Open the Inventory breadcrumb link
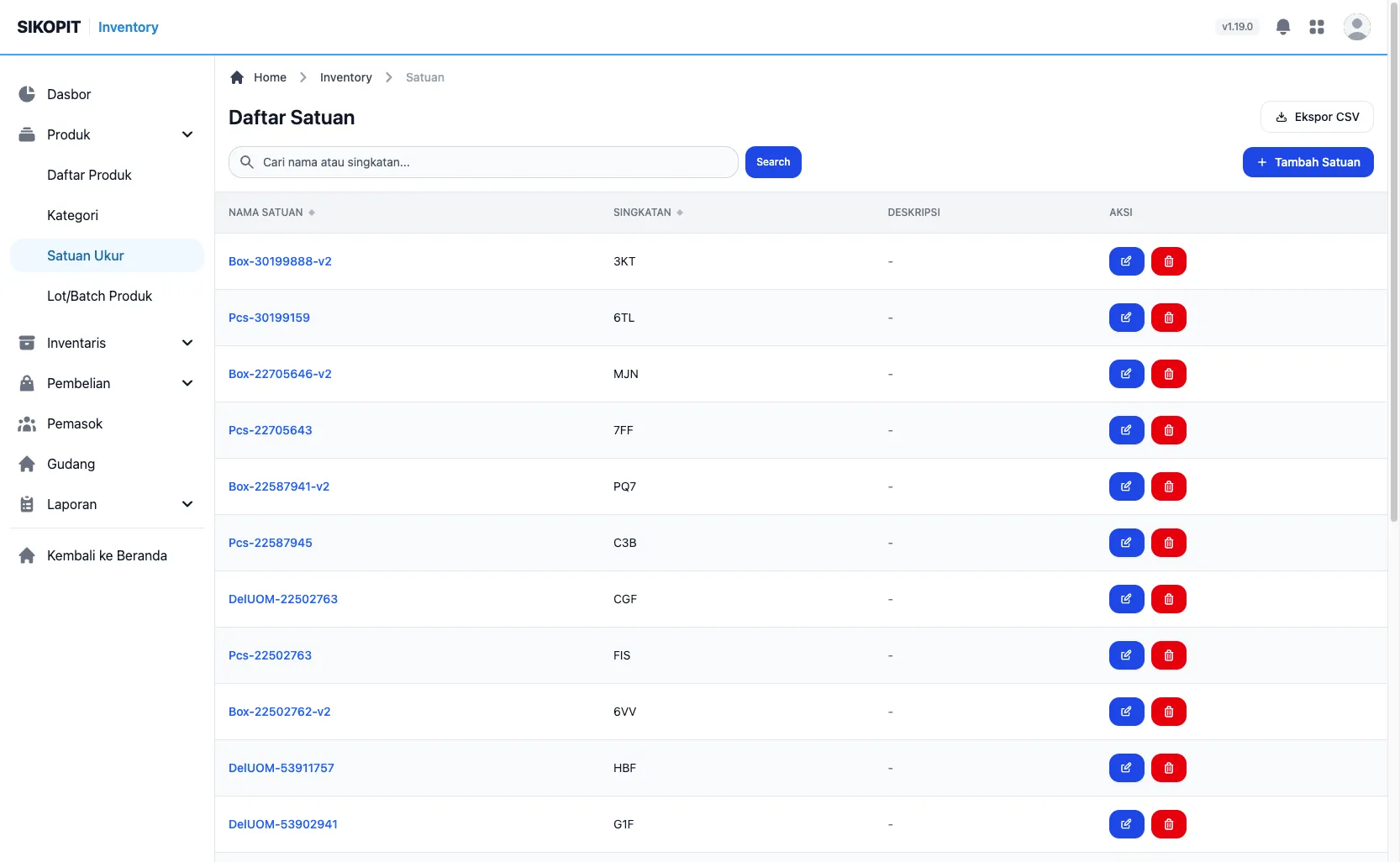Screen dimensions: 1400x862 345,77
